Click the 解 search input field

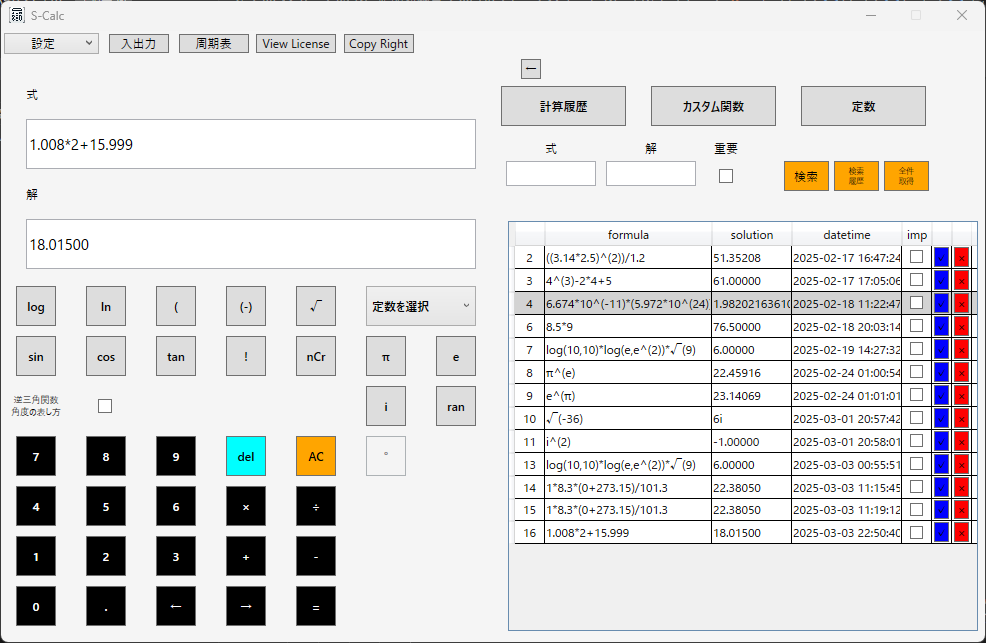click(x=651, y=173)
